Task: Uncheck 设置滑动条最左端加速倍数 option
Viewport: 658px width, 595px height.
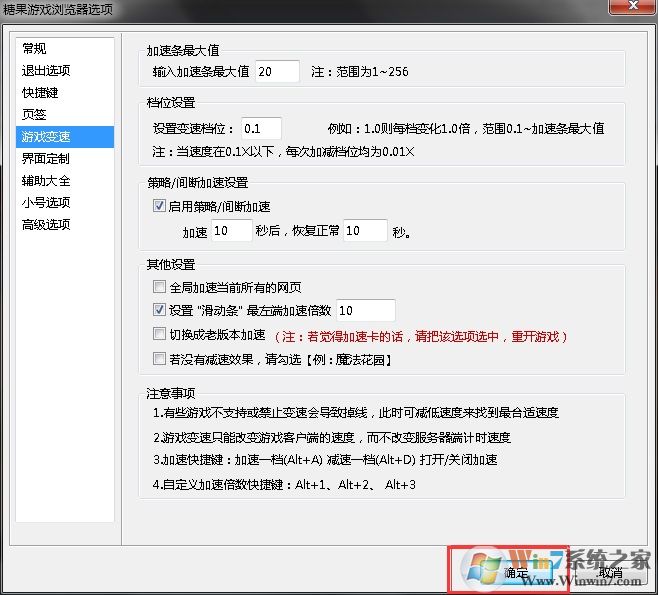Action: 159,310
